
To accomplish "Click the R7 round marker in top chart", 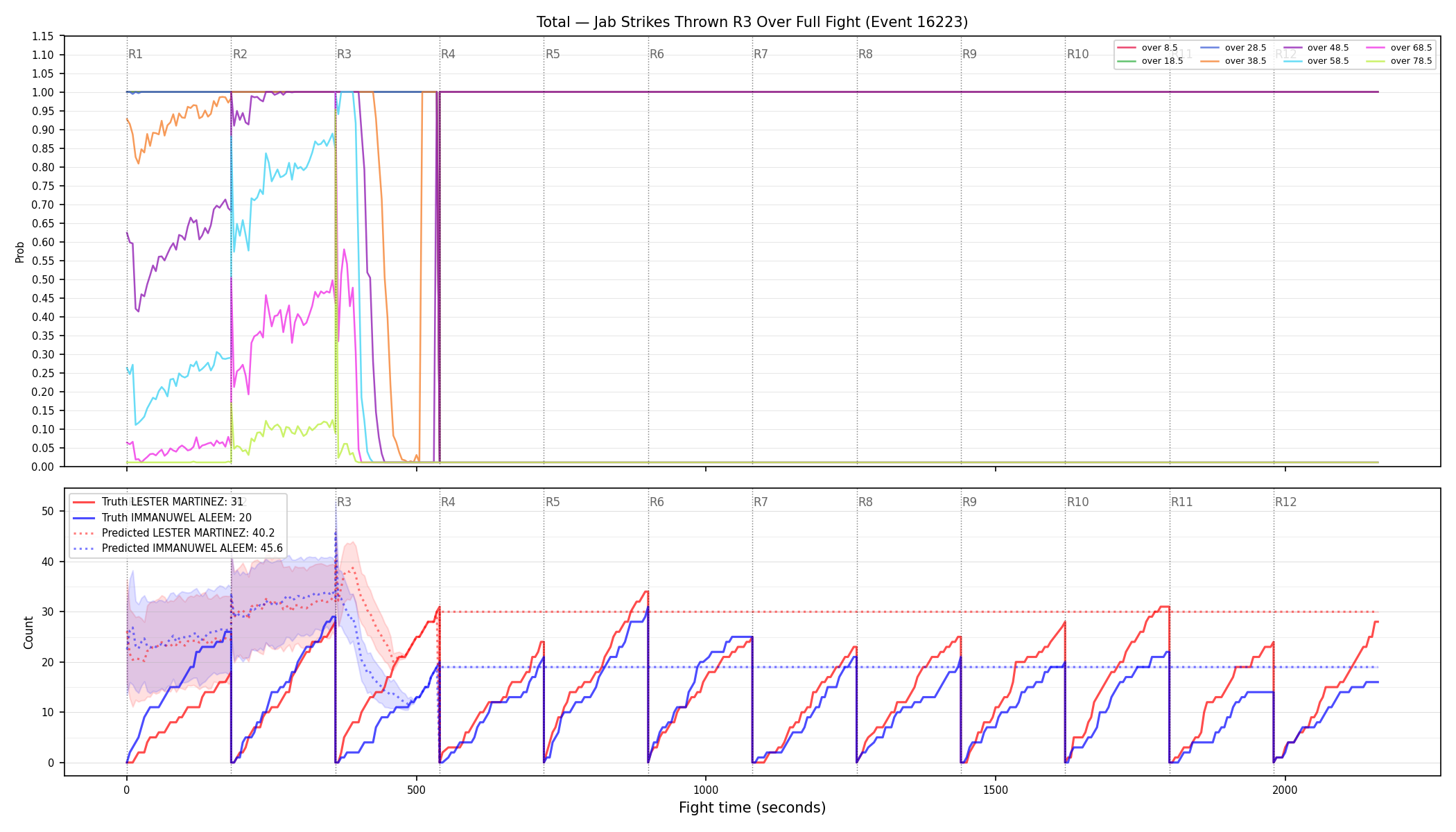I will 761,54.
